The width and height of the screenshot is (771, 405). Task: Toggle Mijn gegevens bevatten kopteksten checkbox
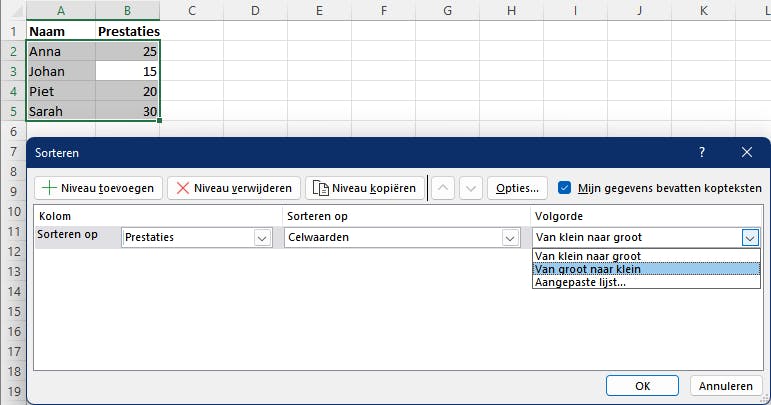(565, 187)
